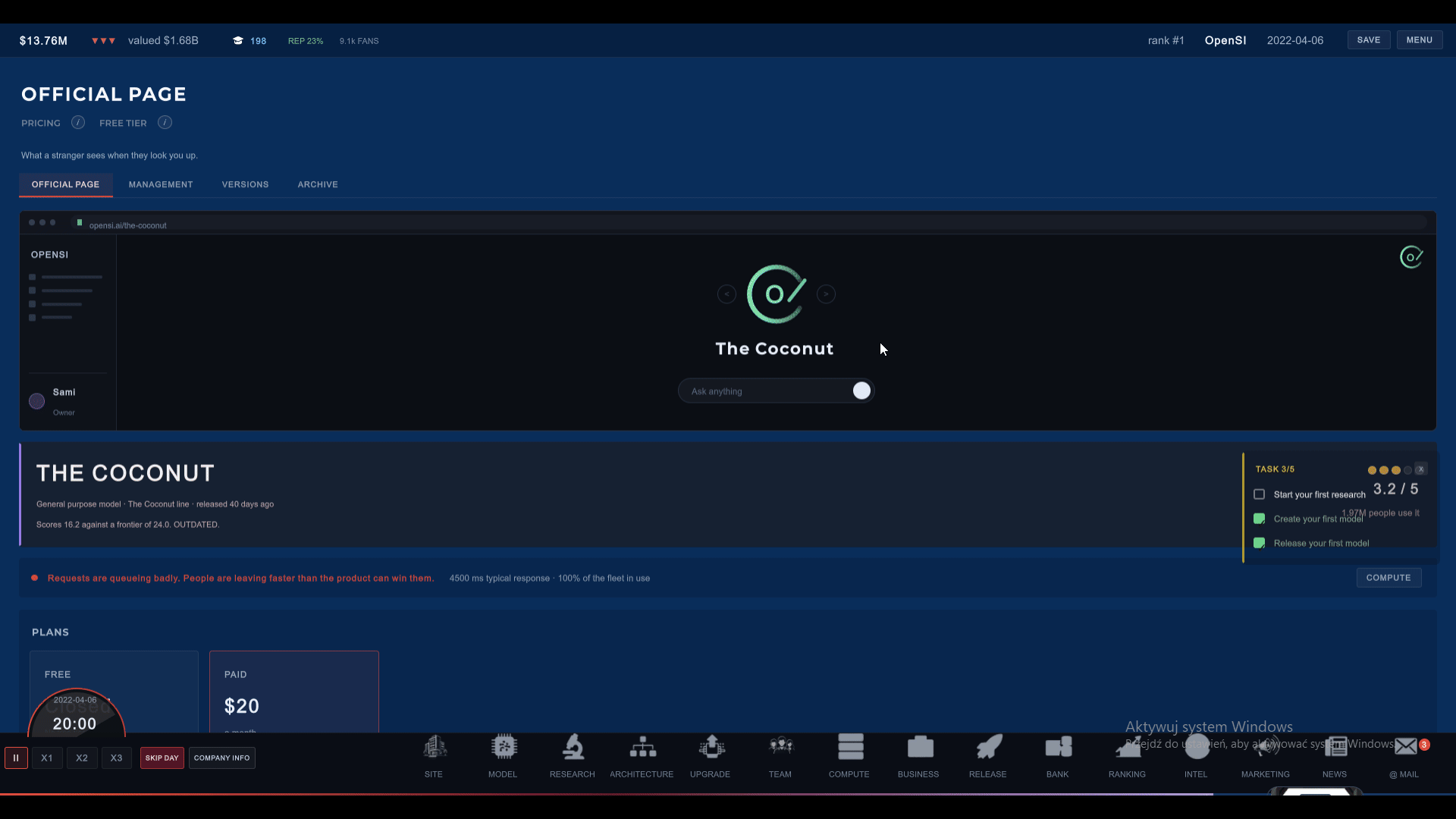This screenshot has width=1456, height=819.
Task: Click the FREE TIER info icon
Action: click(x=165, y=123)
